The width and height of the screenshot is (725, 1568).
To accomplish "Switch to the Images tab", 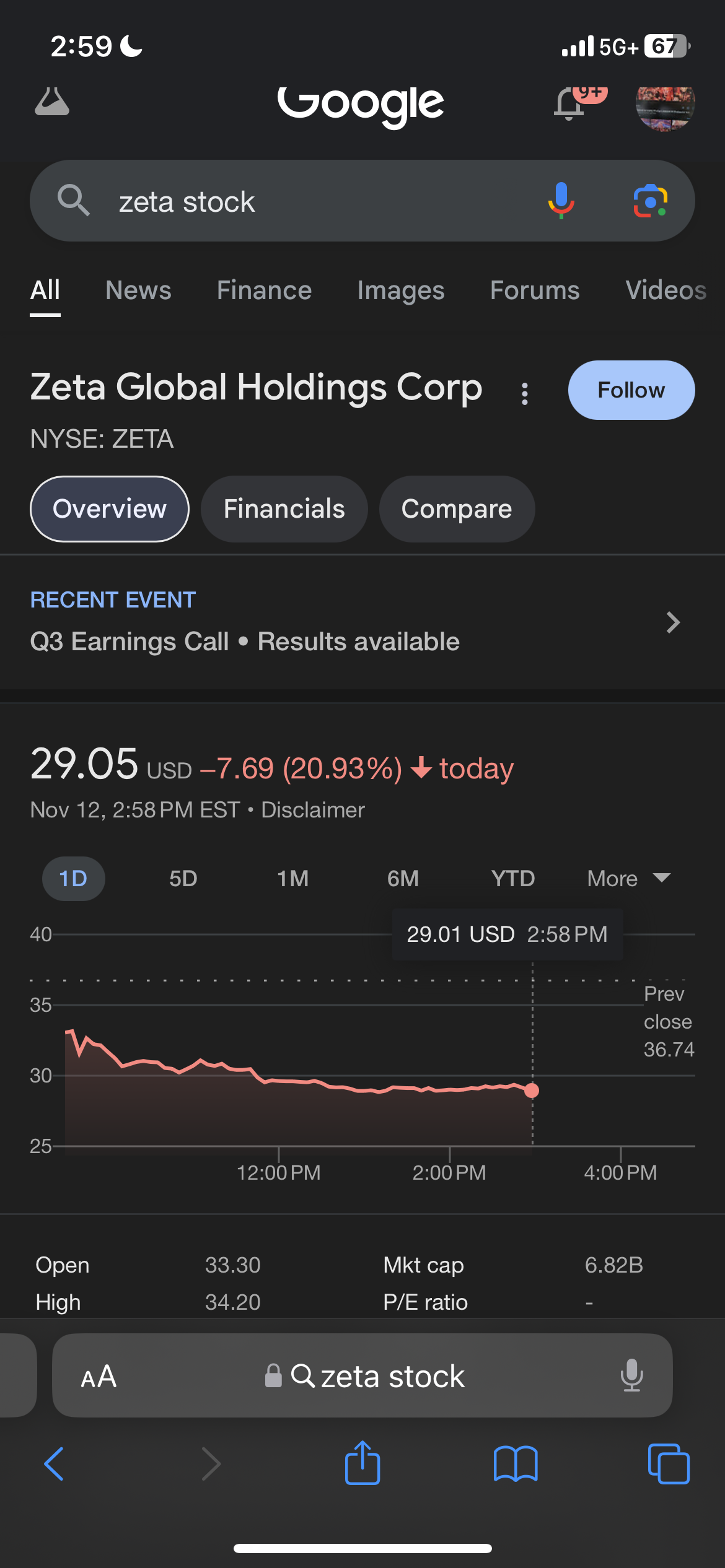I will pyautogui.click(x=401, y=290).
